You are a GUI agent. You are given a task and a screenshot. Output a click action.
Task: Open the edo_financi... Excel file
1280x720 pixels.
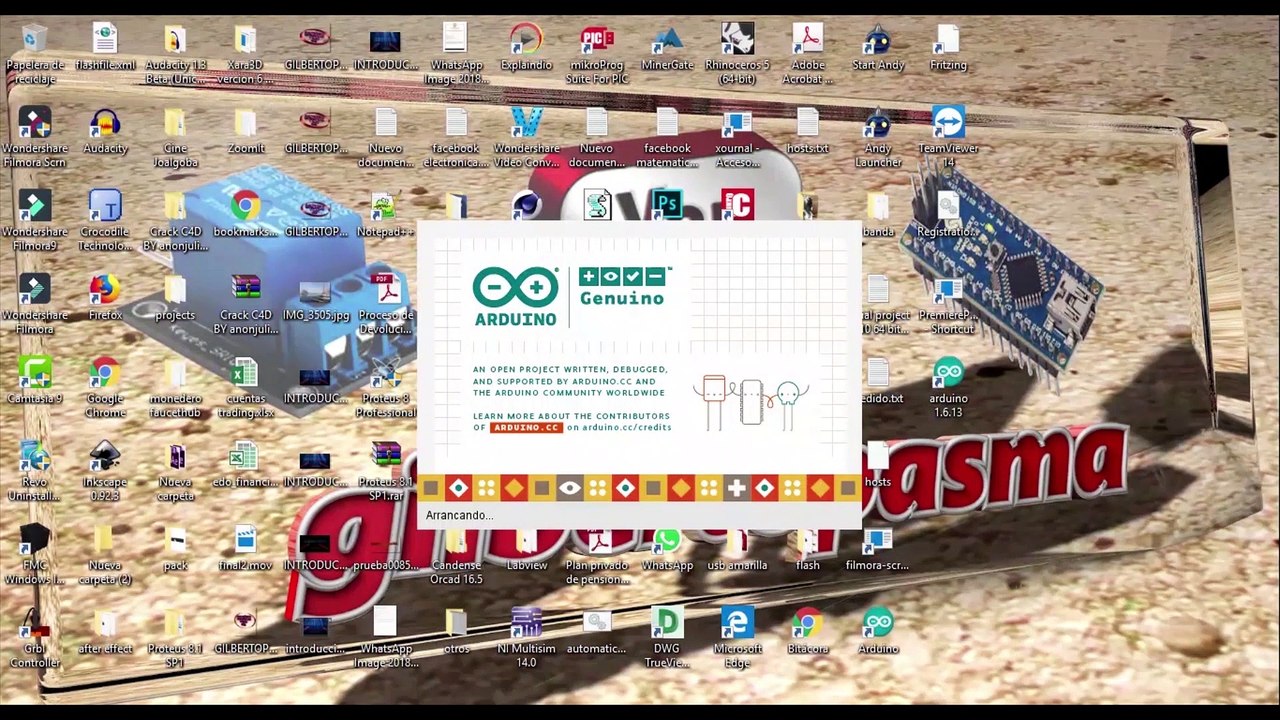pos(245,466)
